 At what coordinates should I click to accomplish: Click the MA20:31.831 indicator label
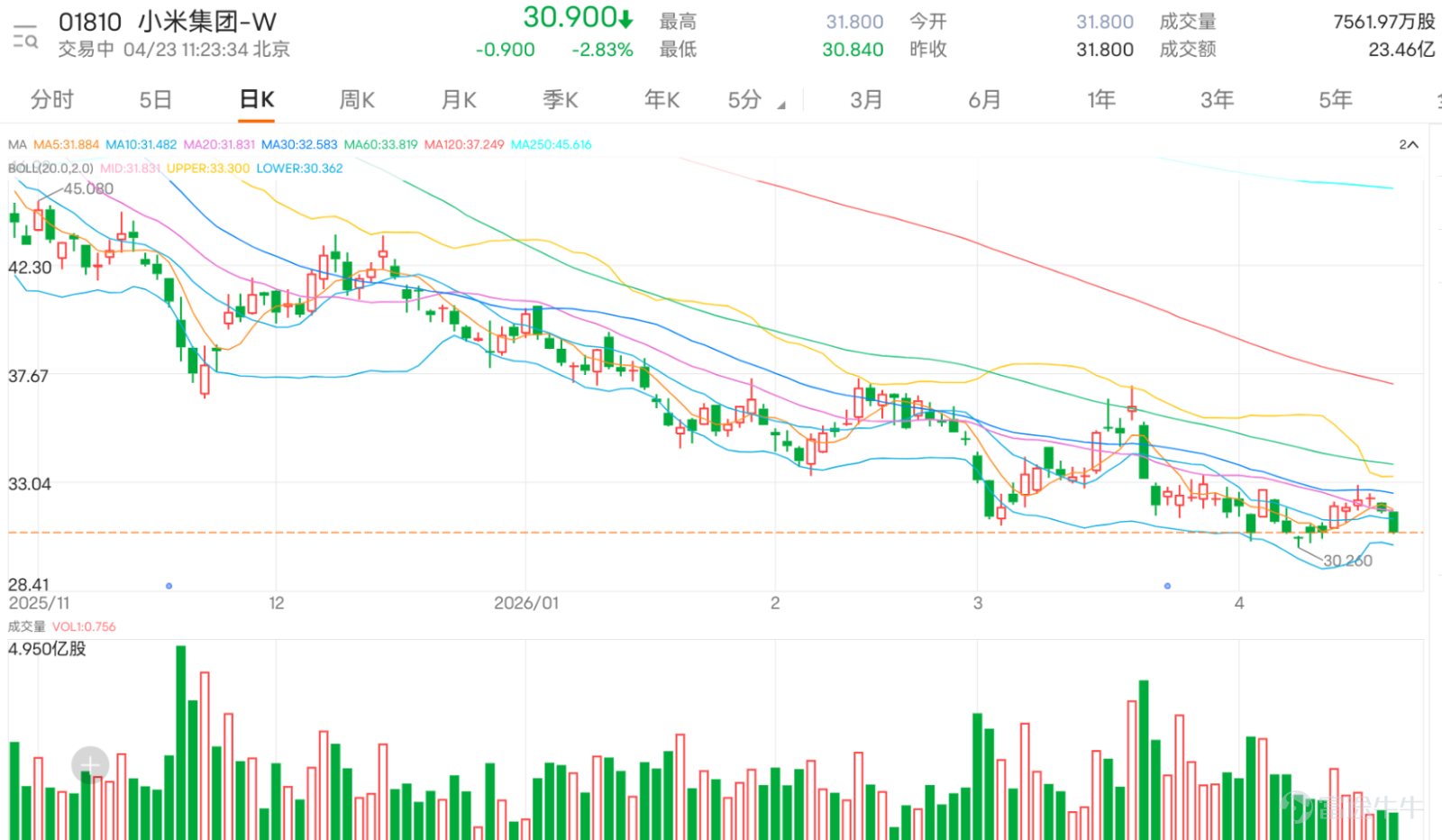pos(219,144)
